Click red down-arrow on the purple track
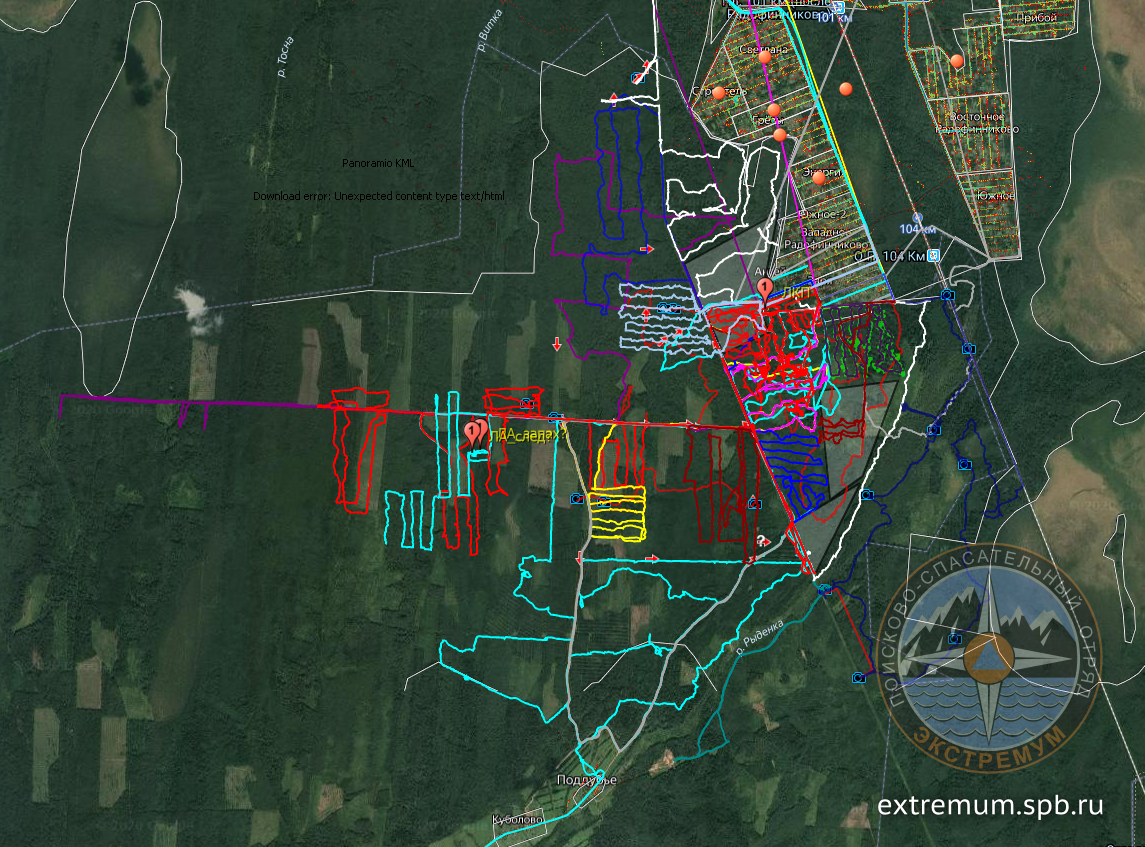This screenshot has width=1145, height=847. [557, 344]
